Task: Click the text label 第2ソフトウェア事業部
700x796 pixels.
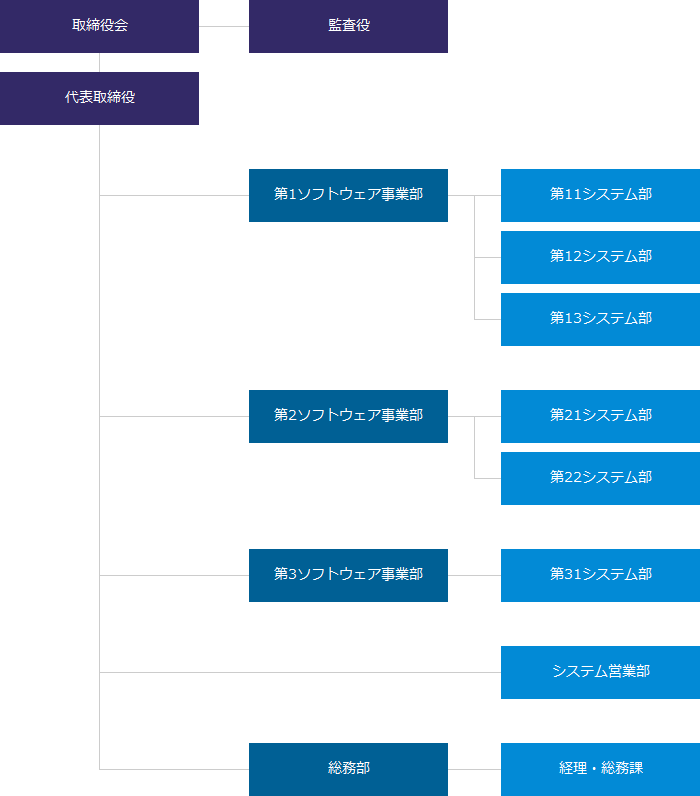Action: [348, 415]
